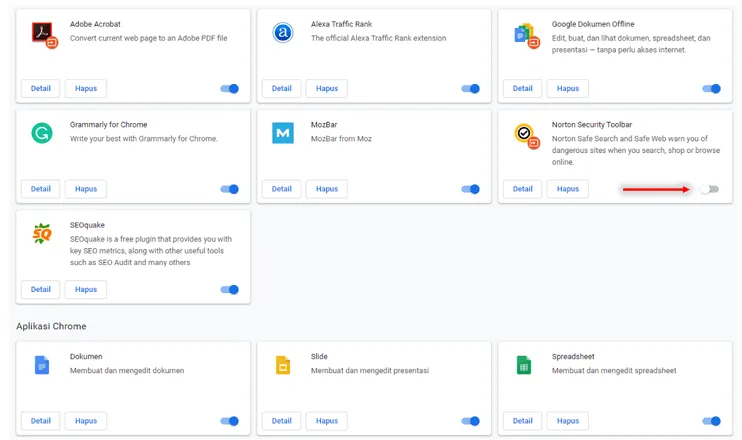The width and height of the screenshot is (742, 440).
Task: Click the Grammarly for Chrome icon
Action: 42,133
